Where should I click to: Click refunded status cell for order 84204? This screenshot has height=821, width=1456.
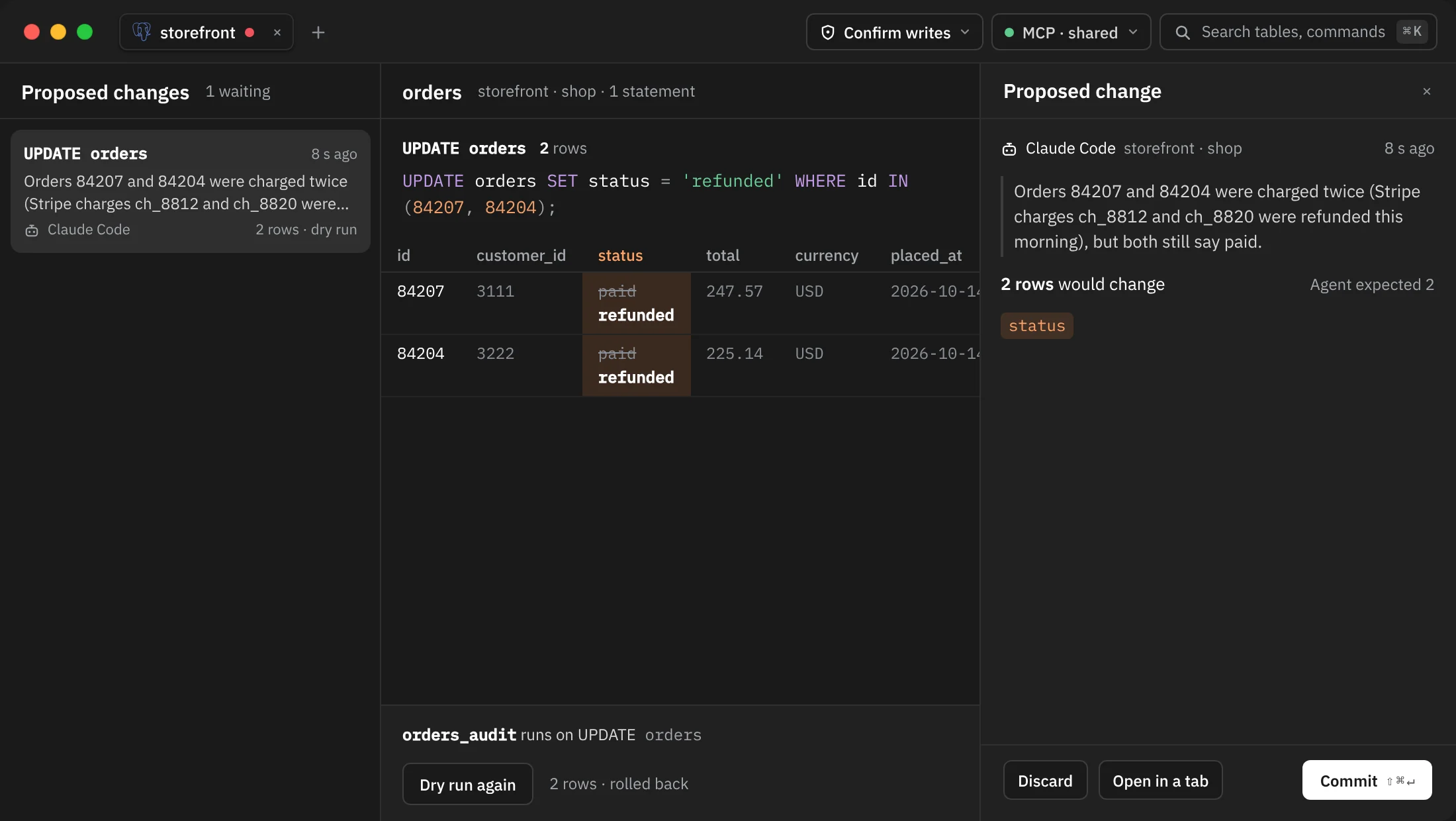(636, 365)
